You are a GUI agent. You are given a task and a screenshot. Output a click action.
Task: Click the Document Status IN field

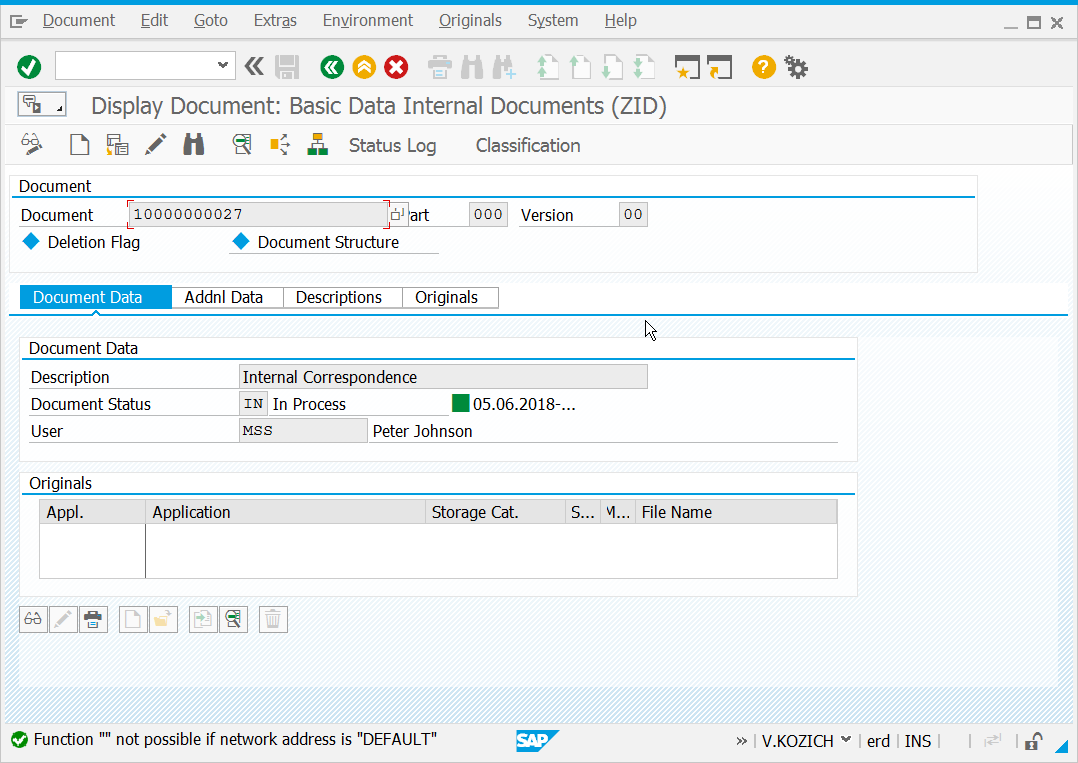point(253,403)
